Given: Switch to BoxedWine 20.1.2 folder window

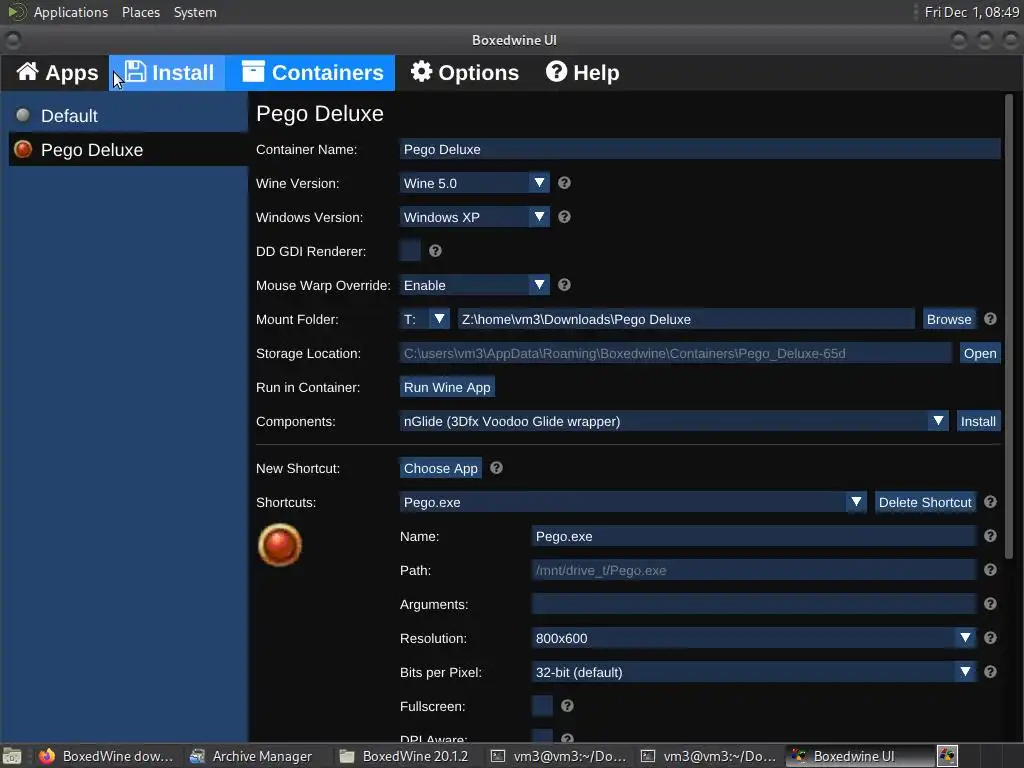Looking at the screenshot, I should (405, 756).
